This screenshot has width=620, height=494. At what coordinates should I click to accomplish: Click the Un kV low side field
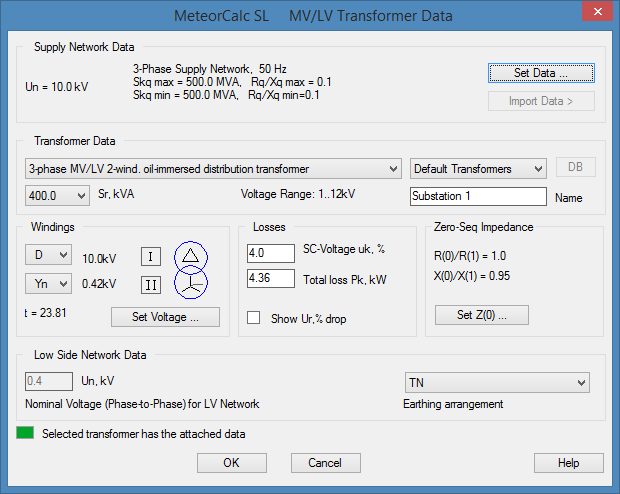point(49,381)
